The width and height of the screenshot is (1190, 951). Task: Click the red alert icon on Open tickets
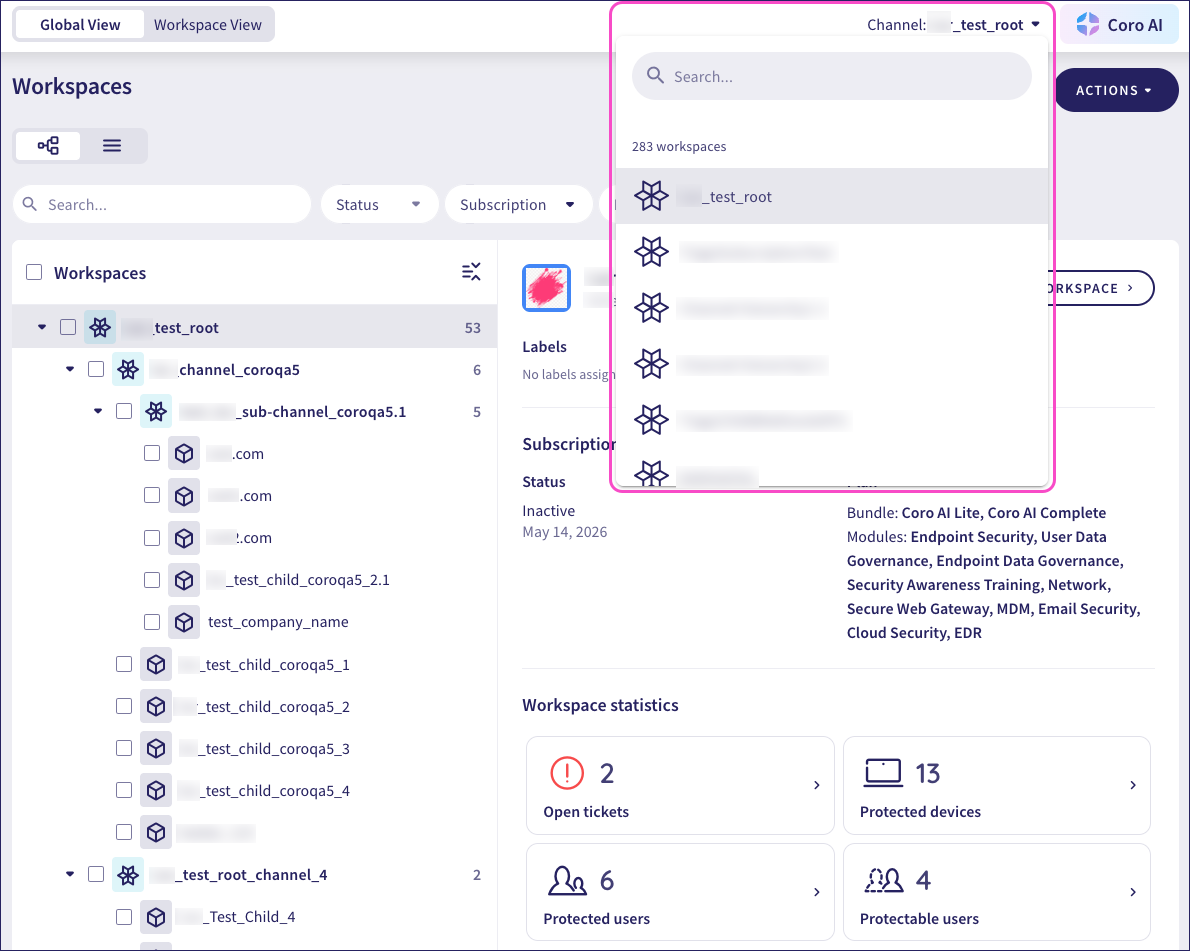pyautogui.click(x=567, y=773)
